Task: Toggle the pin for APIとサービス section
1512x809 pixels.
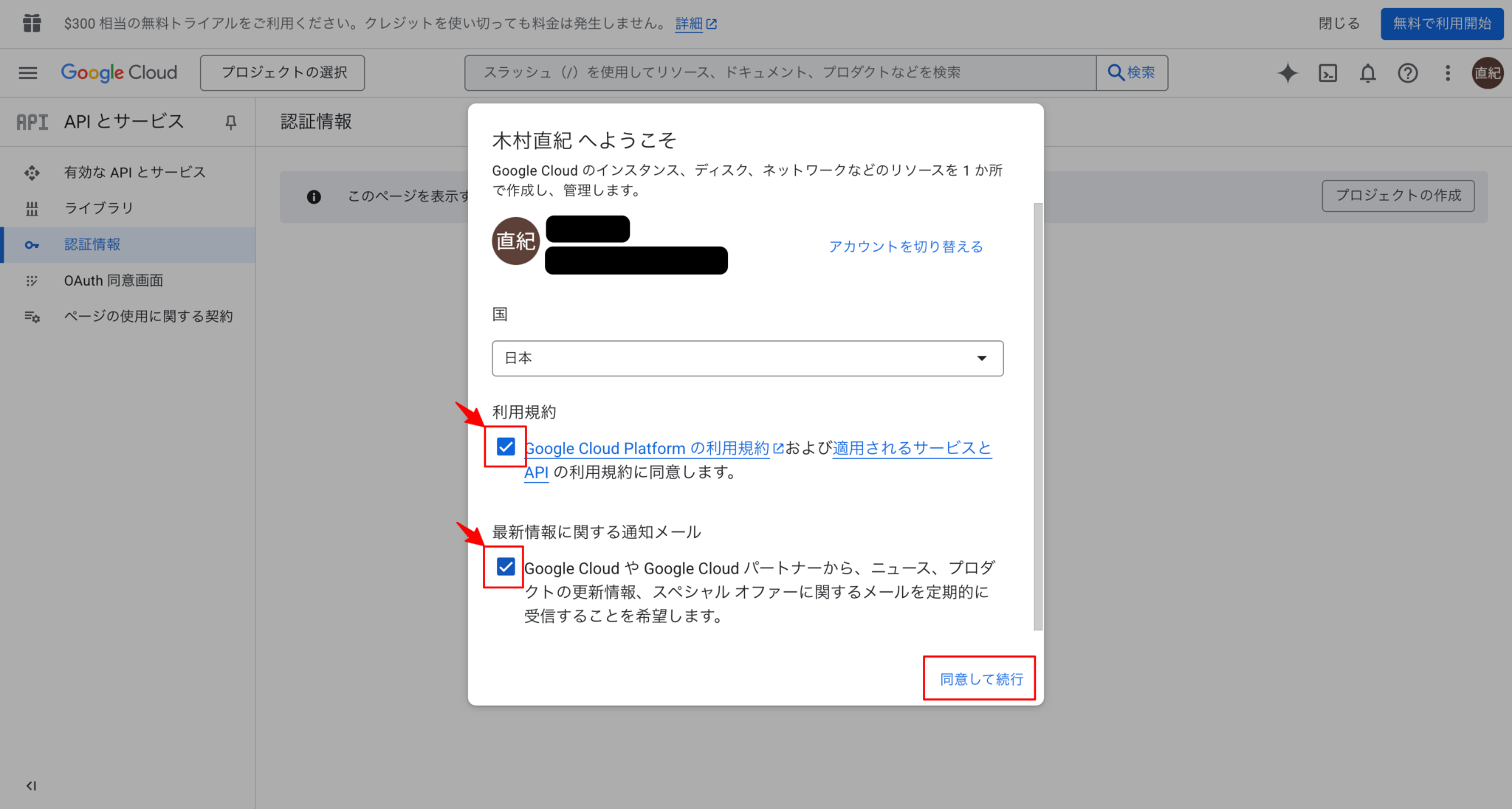Action: tap(230, 122)
